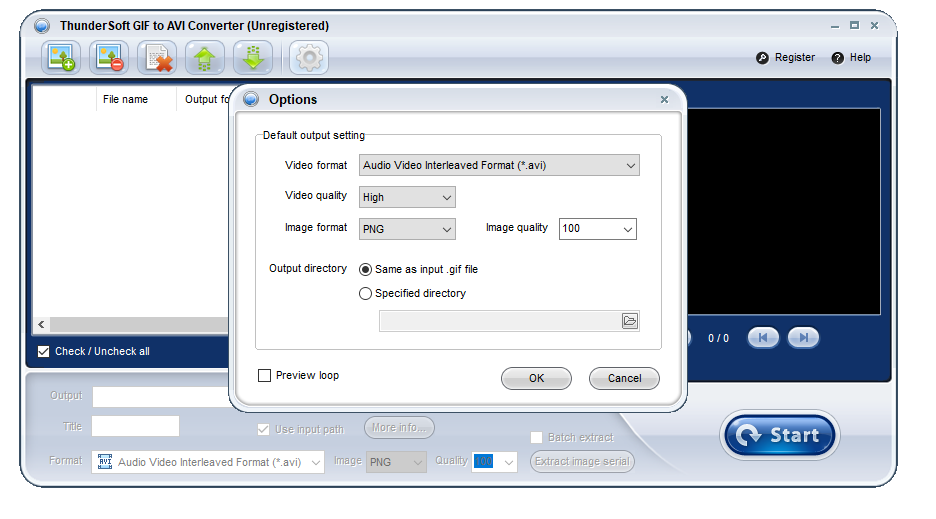936x519 pixels.
Task: Select Specified directory radio option
Action: coord(365,293)
